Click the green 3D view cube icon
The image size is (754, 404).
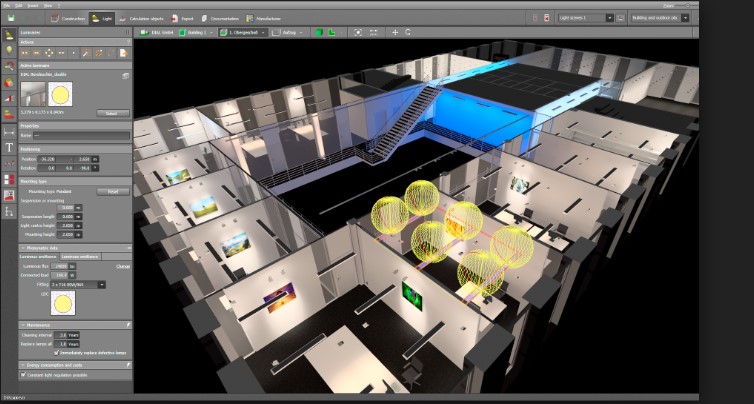coord(320,32)
